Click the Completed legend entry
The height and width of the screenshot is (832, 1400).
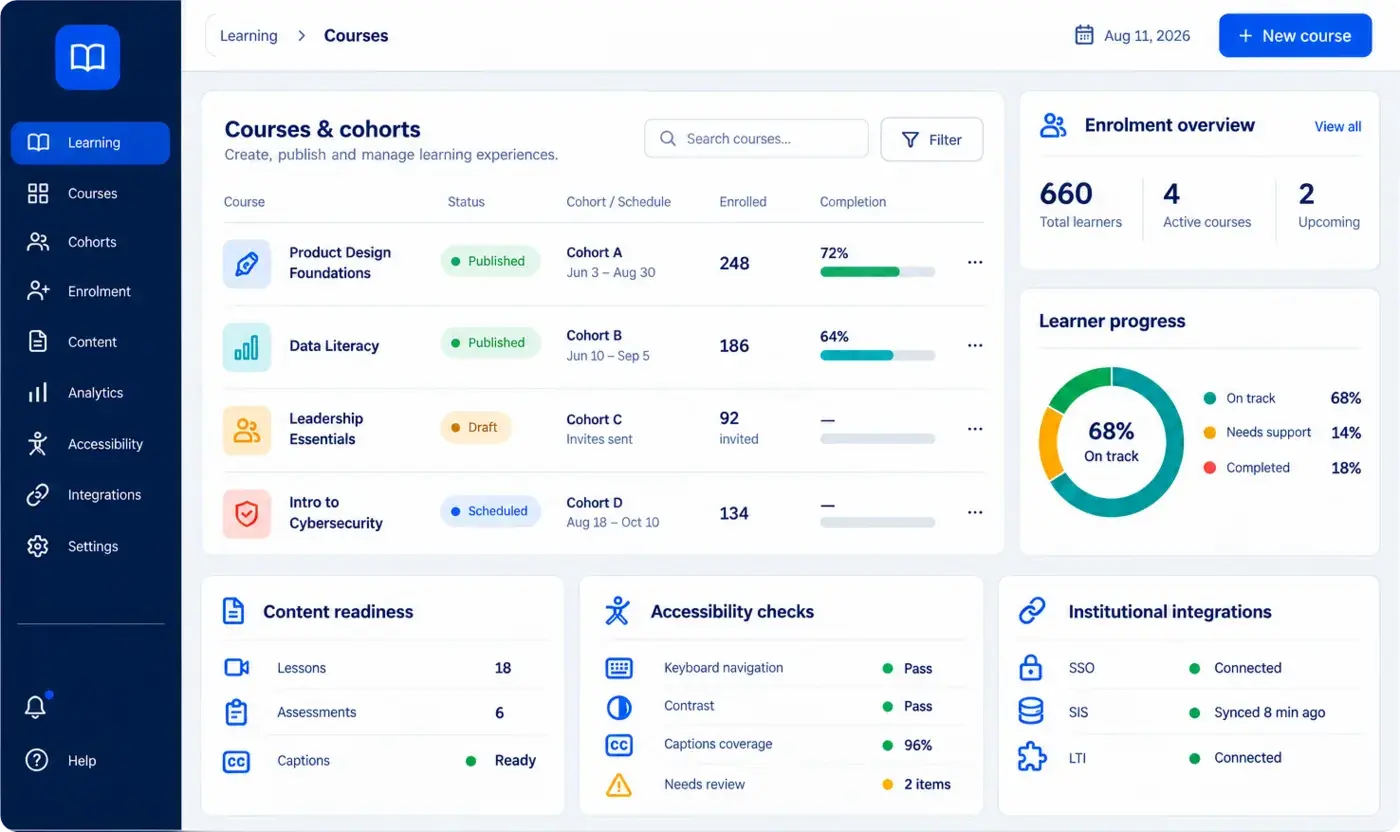[x=1282, y=468]
